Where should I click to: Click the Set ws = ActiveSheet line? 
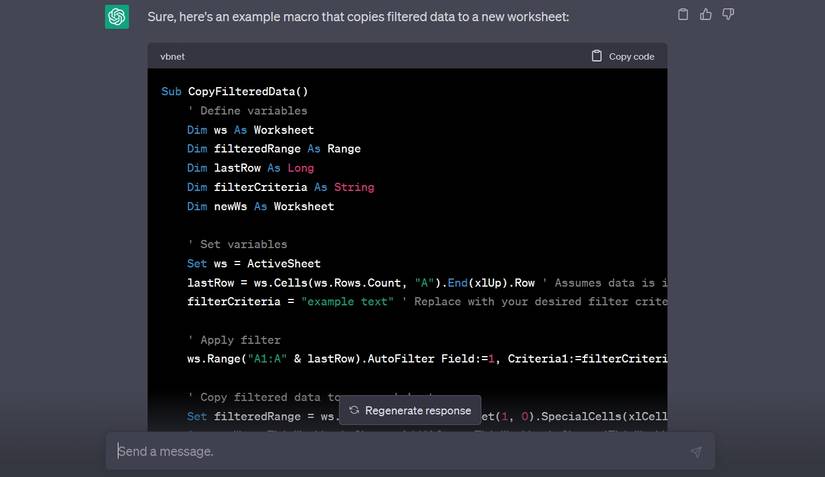(254, 264)
